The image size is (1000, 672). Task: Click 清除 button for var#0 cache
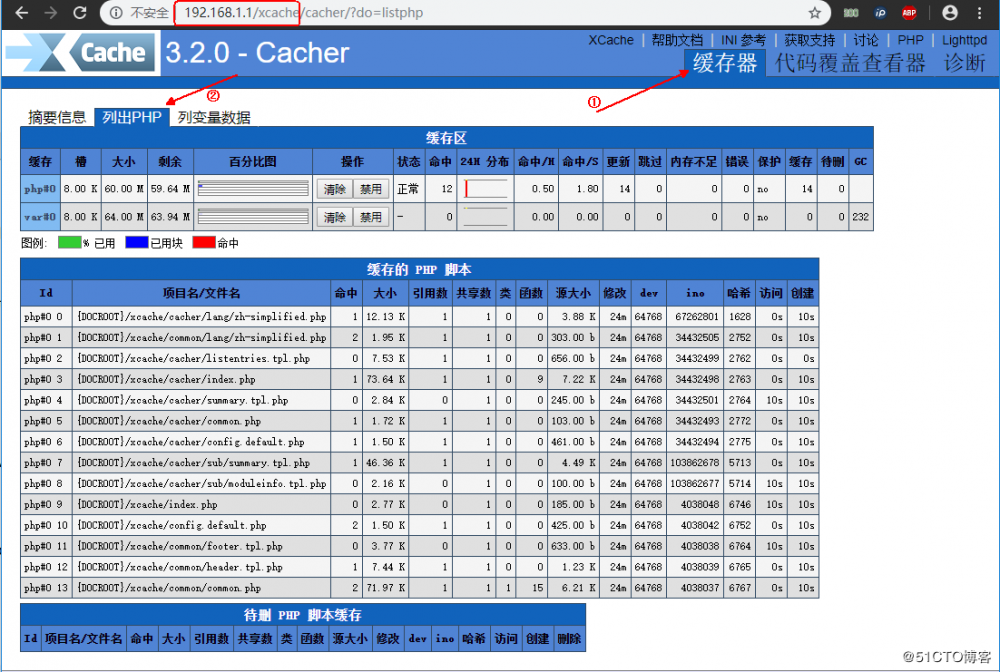pos(334,217)
